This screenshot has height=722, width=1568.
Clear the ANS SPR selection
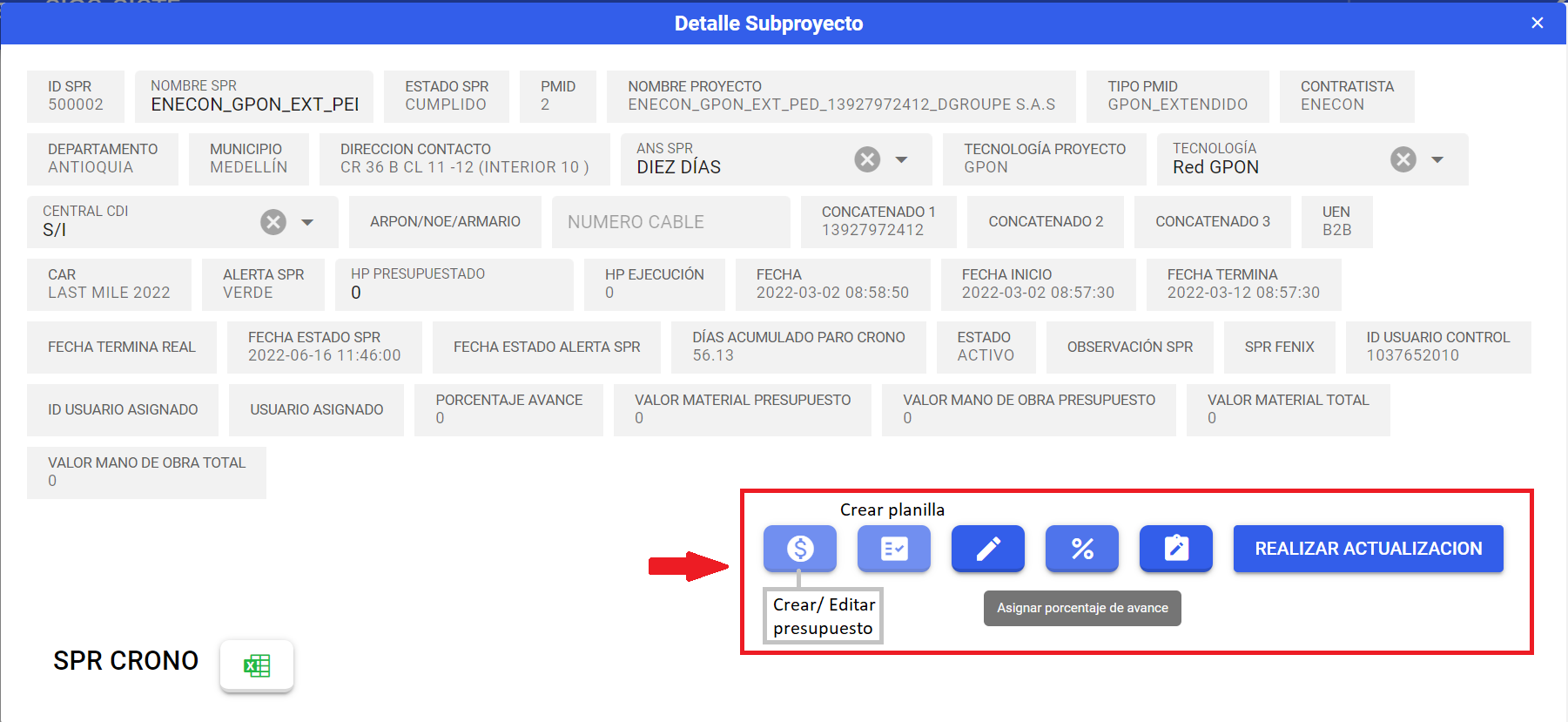(x=866, y=159)
